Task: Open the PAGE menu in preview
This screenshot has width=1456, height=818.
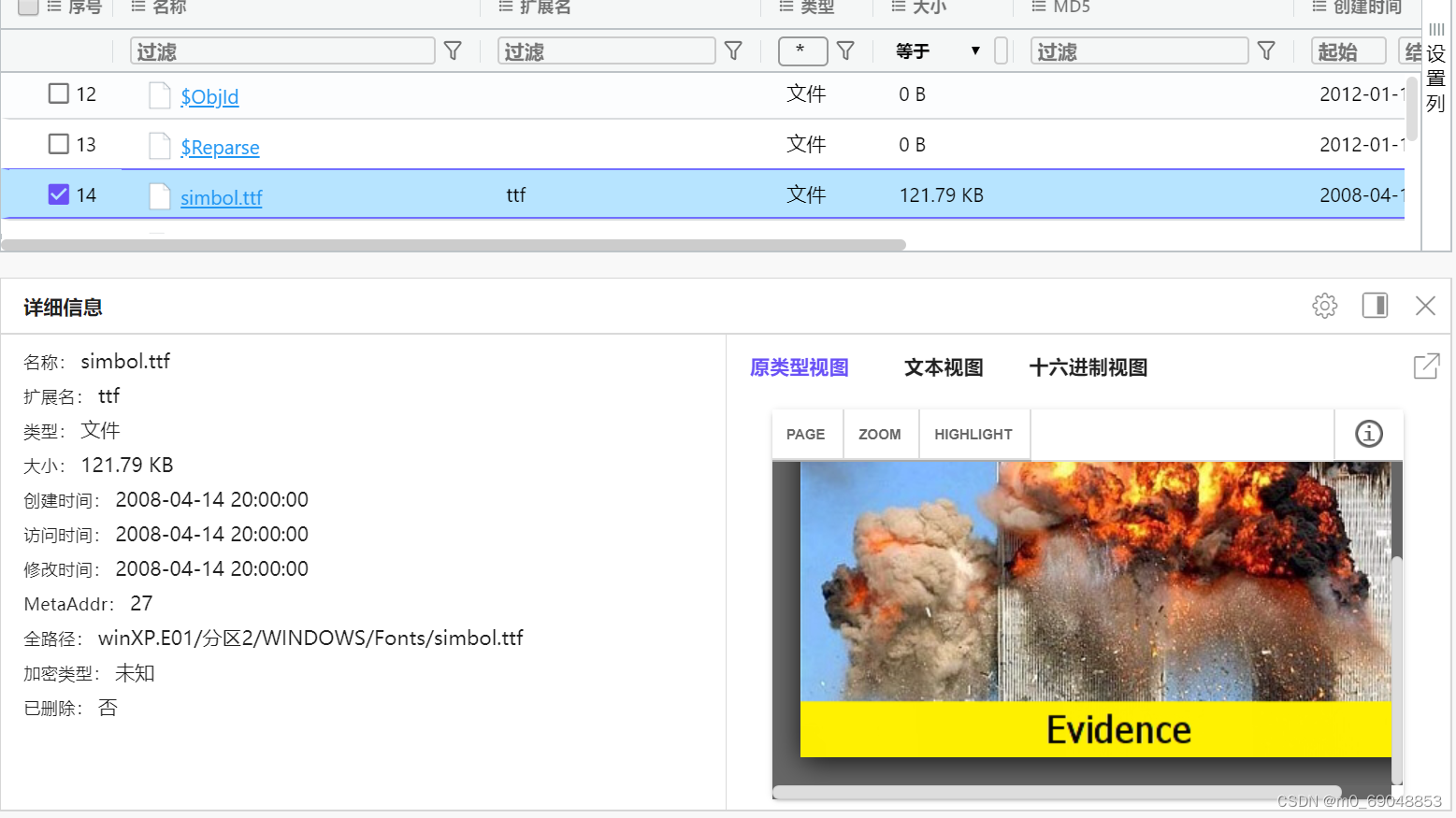Action: pos(806,434)
